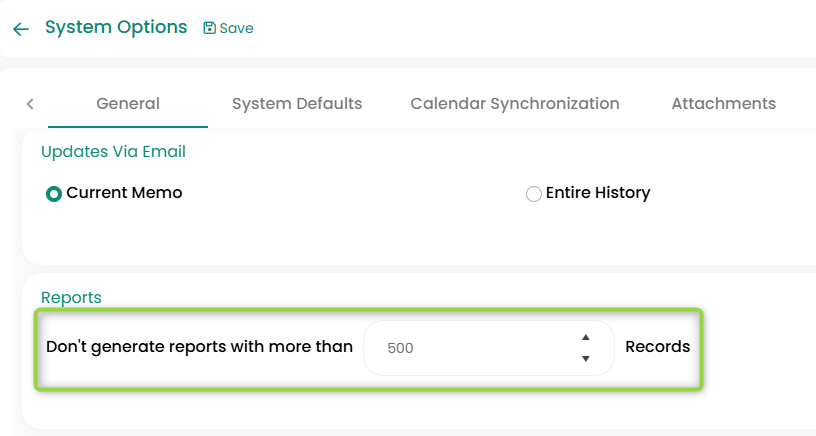
Task: Click the Save floppy disk icon
Action: pyautogui.click(x=210, y=28)
